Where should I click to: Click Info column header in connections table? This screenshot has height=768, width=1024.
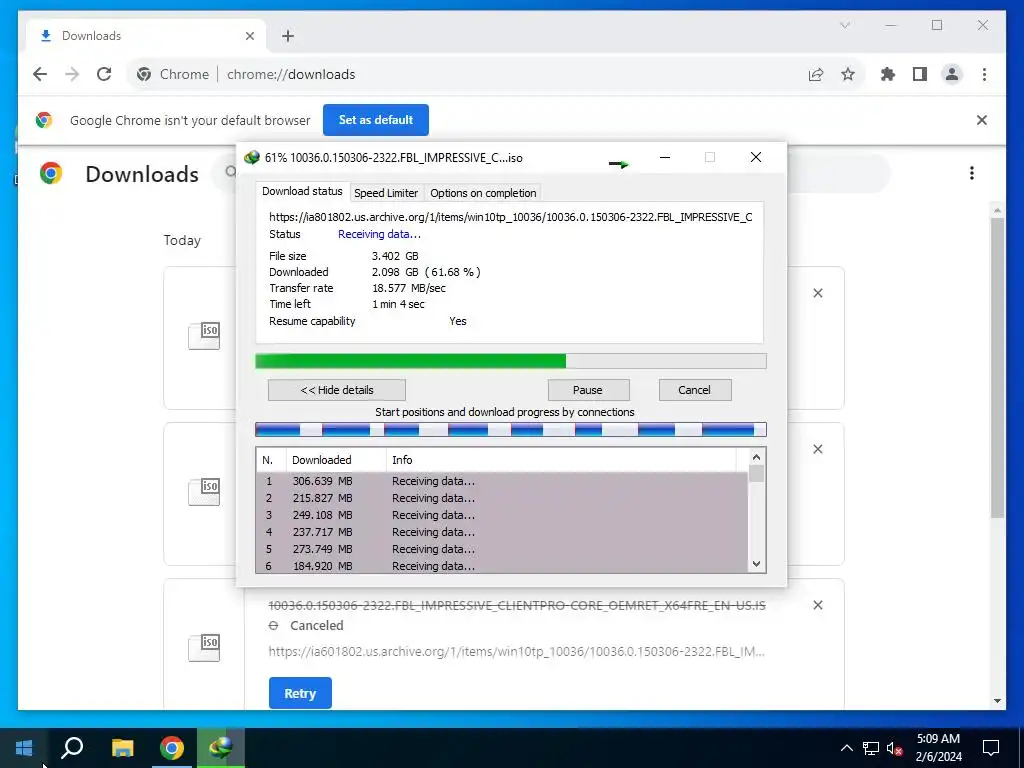pyautogui.click(x=560, y=460)
